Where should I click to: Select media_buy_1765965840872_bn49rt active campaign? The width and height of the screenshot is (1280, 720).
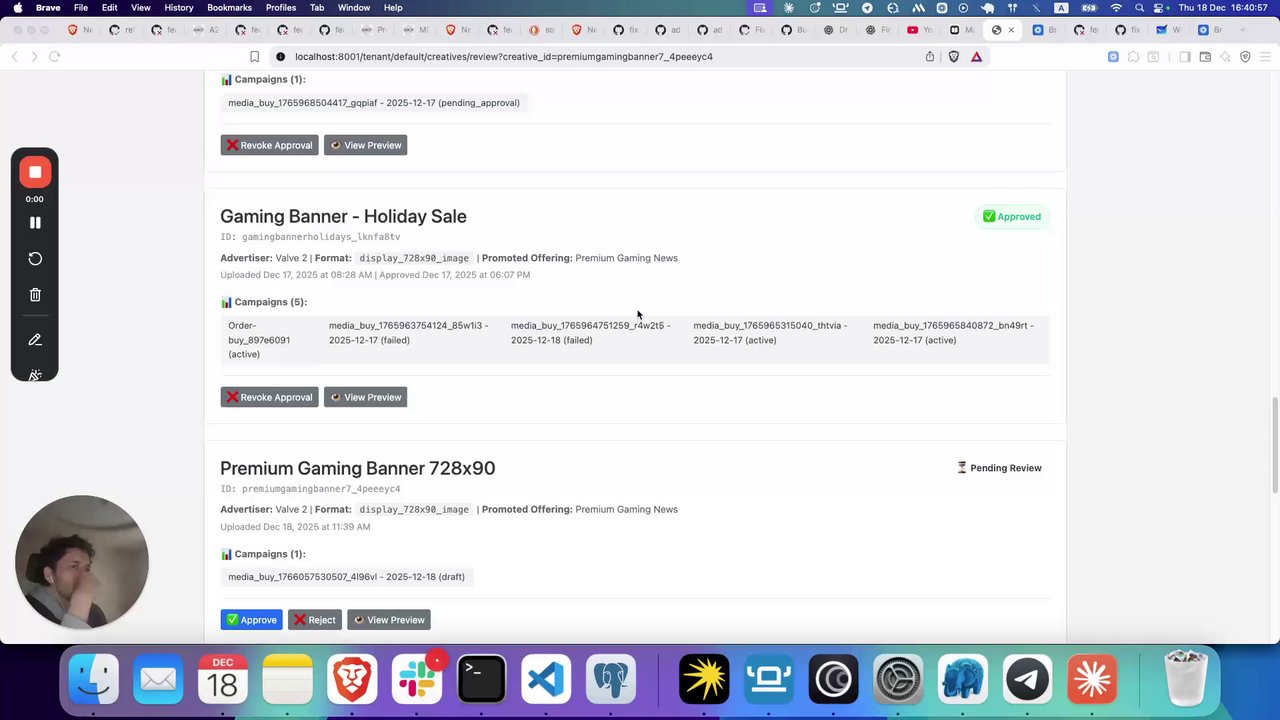pos(953,333)
